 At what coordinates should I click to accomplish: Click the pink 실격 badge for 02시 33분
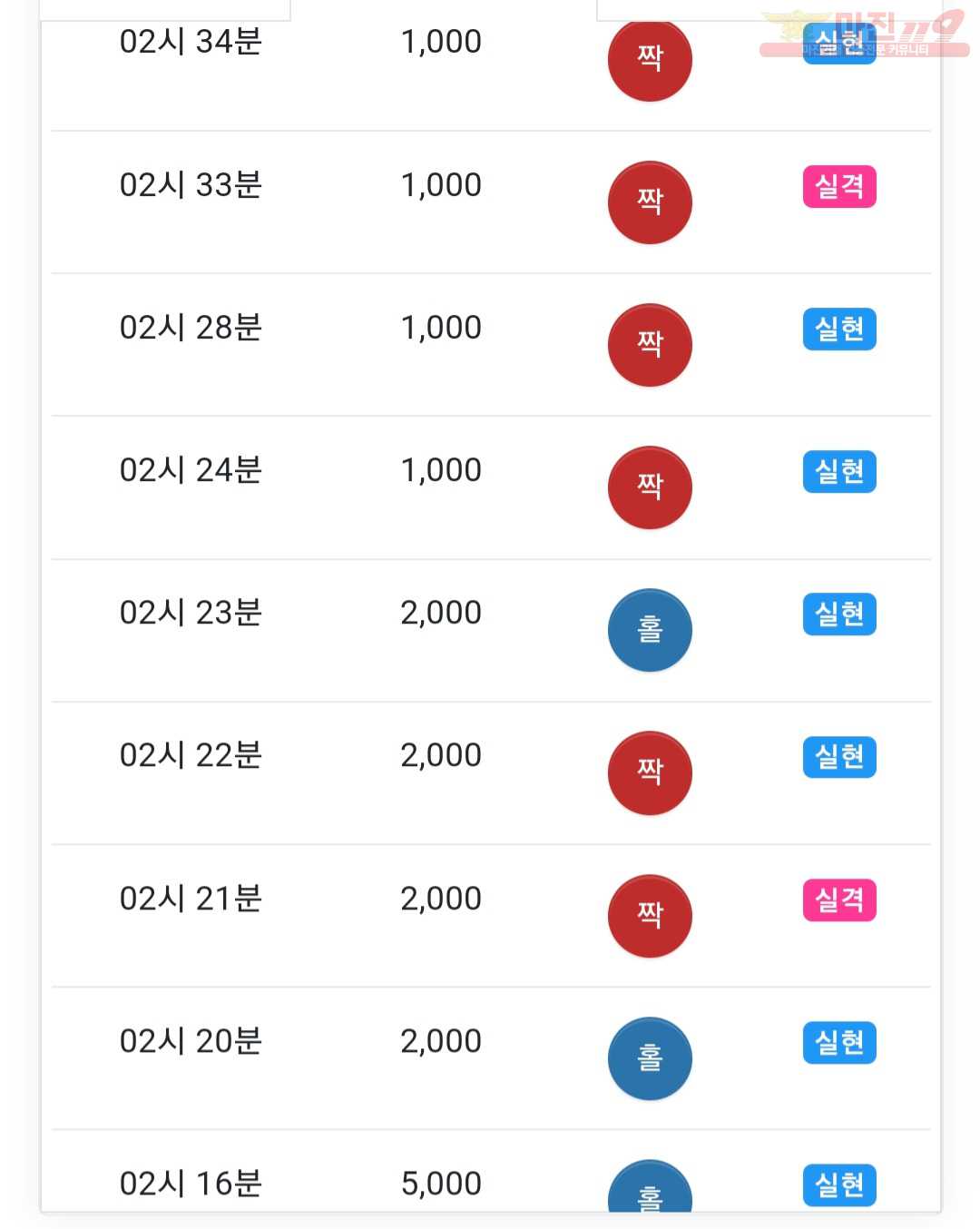(x=839, y=187)
